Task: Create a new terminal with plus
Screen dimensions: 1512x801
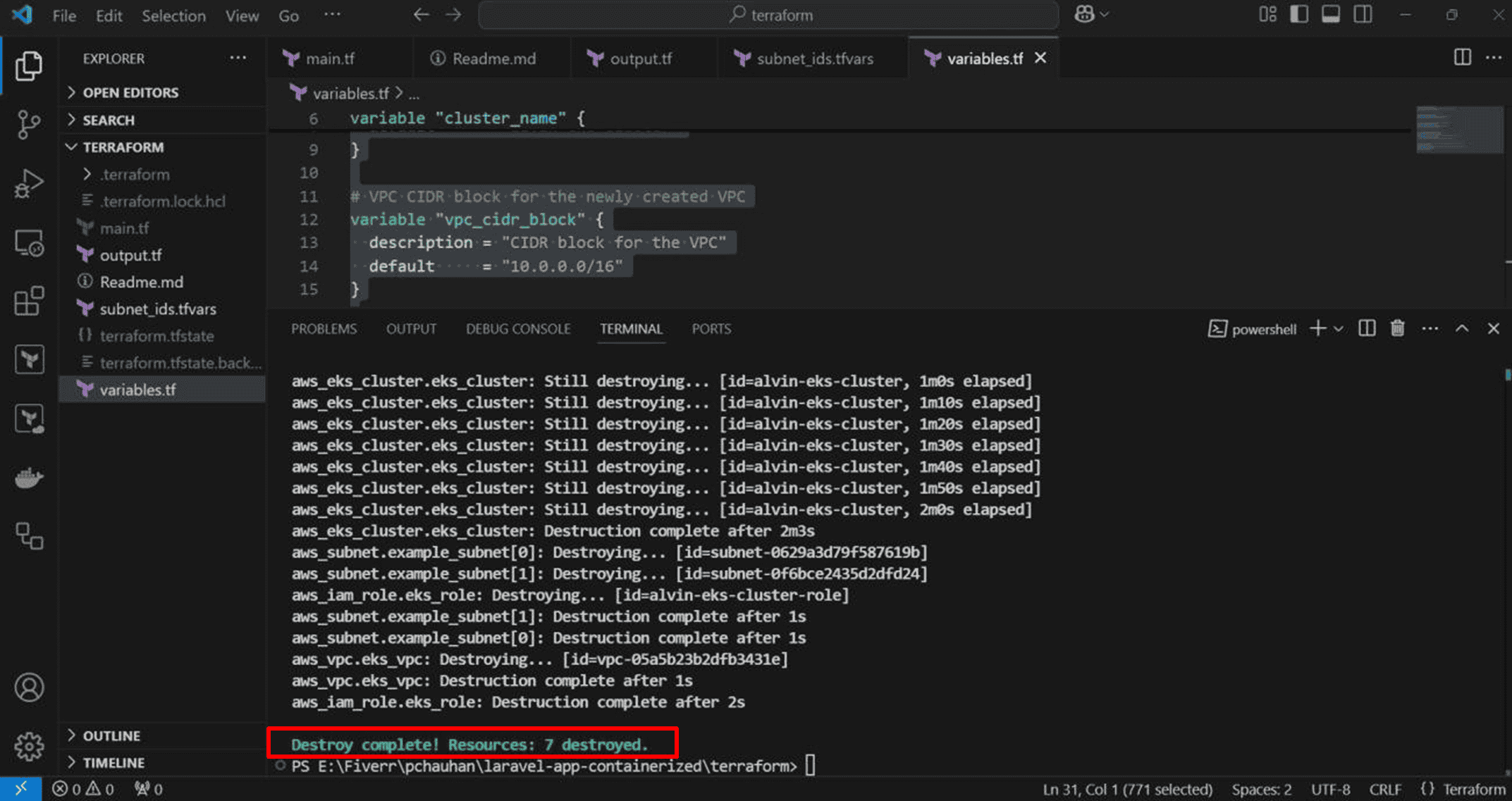Action: coord(1317,329)
